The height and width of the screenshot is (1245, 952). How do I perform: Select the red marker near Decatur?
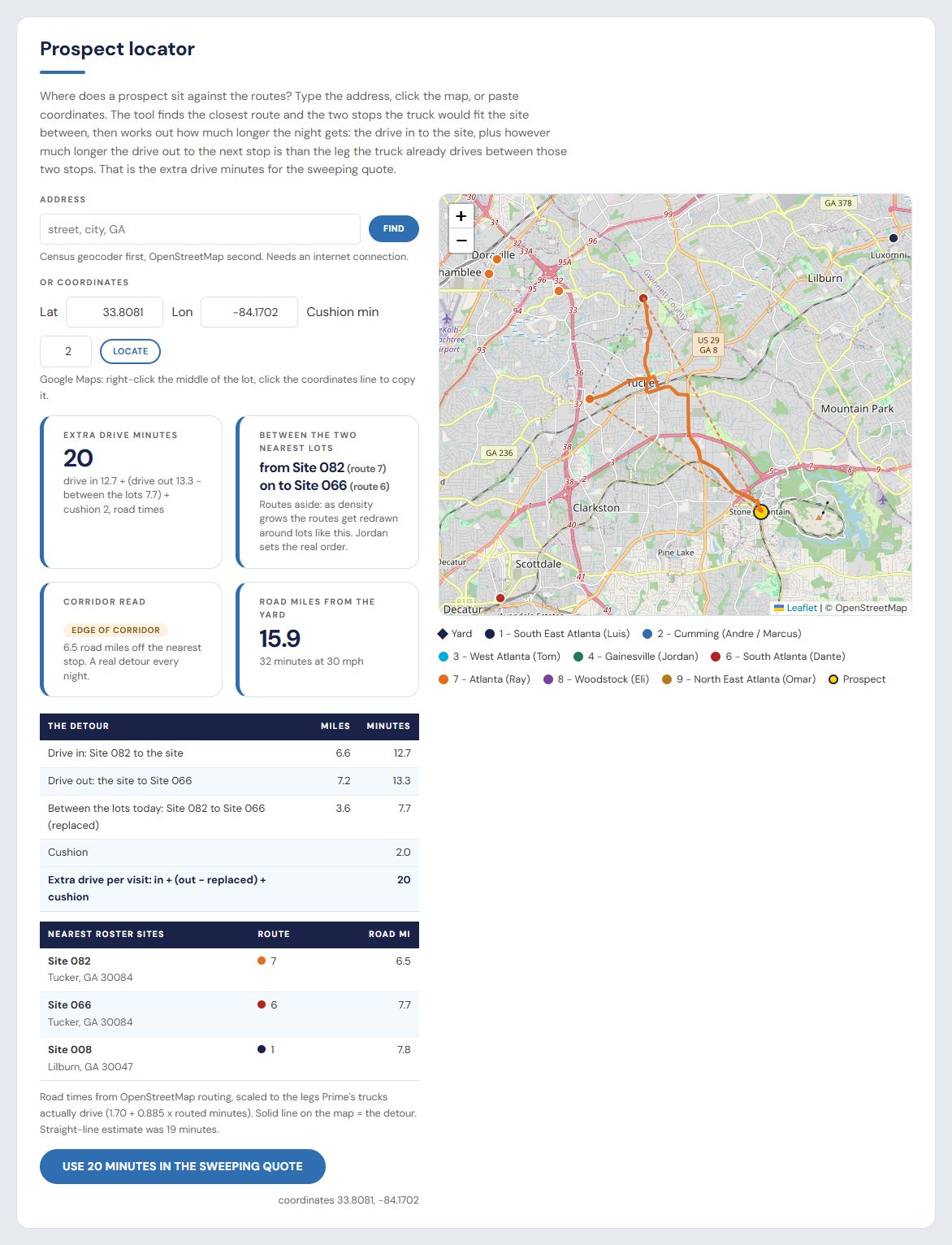pos(500,598)
